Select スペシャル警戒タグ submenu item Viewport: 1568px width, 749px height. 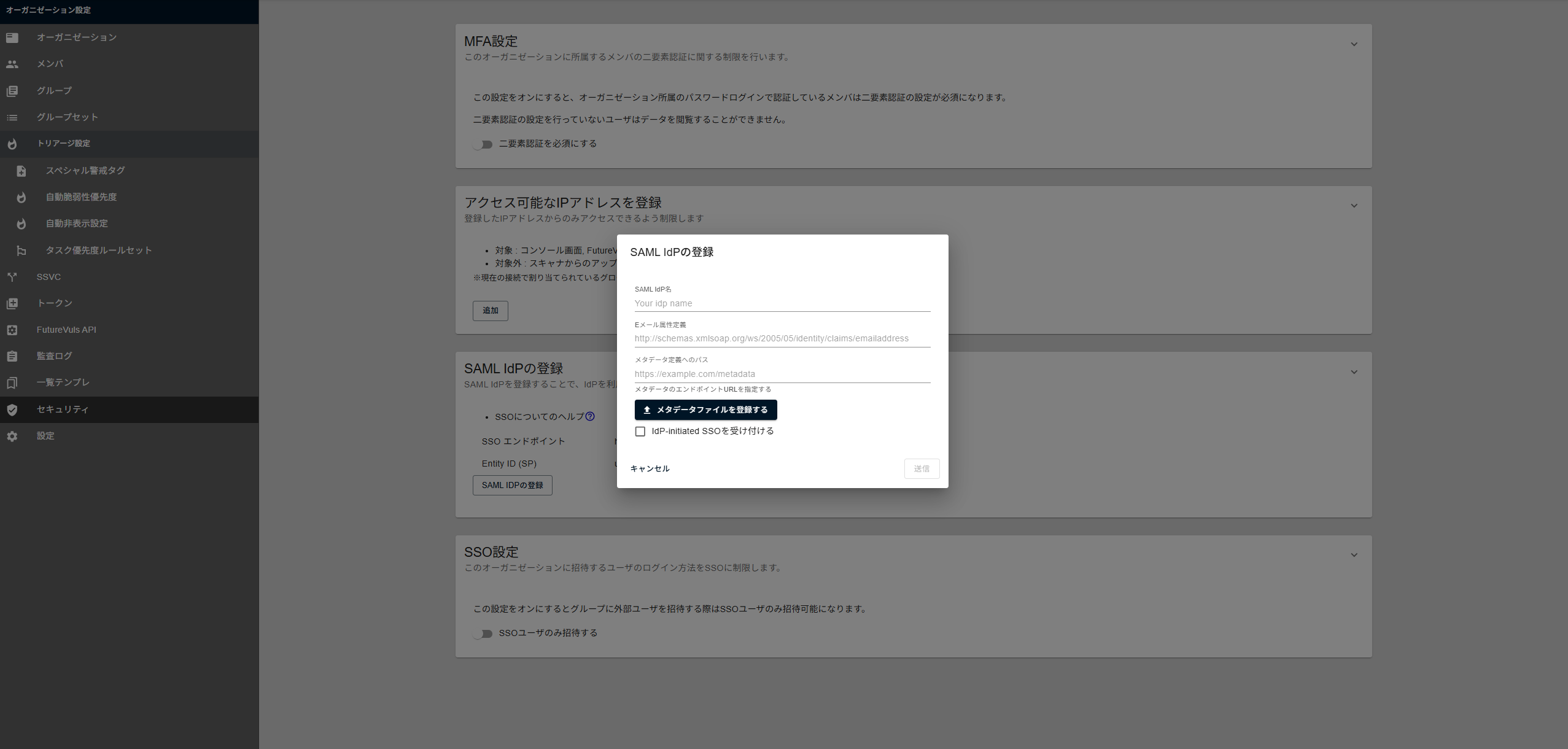pyautogui.click(x=129, y=171)
